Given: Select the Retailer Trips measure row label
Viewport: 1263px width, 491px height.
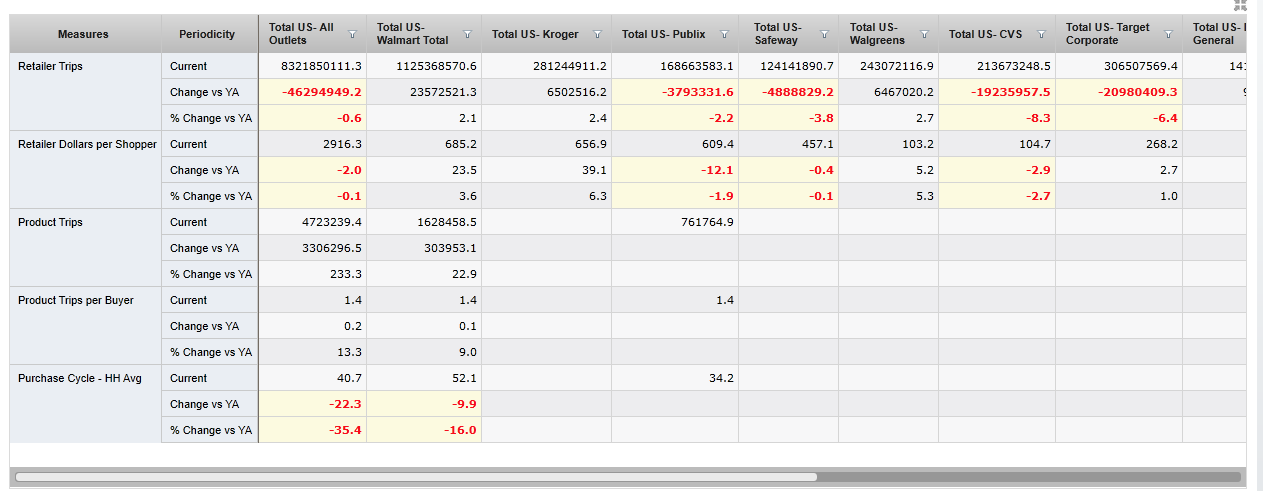Looking at the screenshot, I should click(50, 66).
